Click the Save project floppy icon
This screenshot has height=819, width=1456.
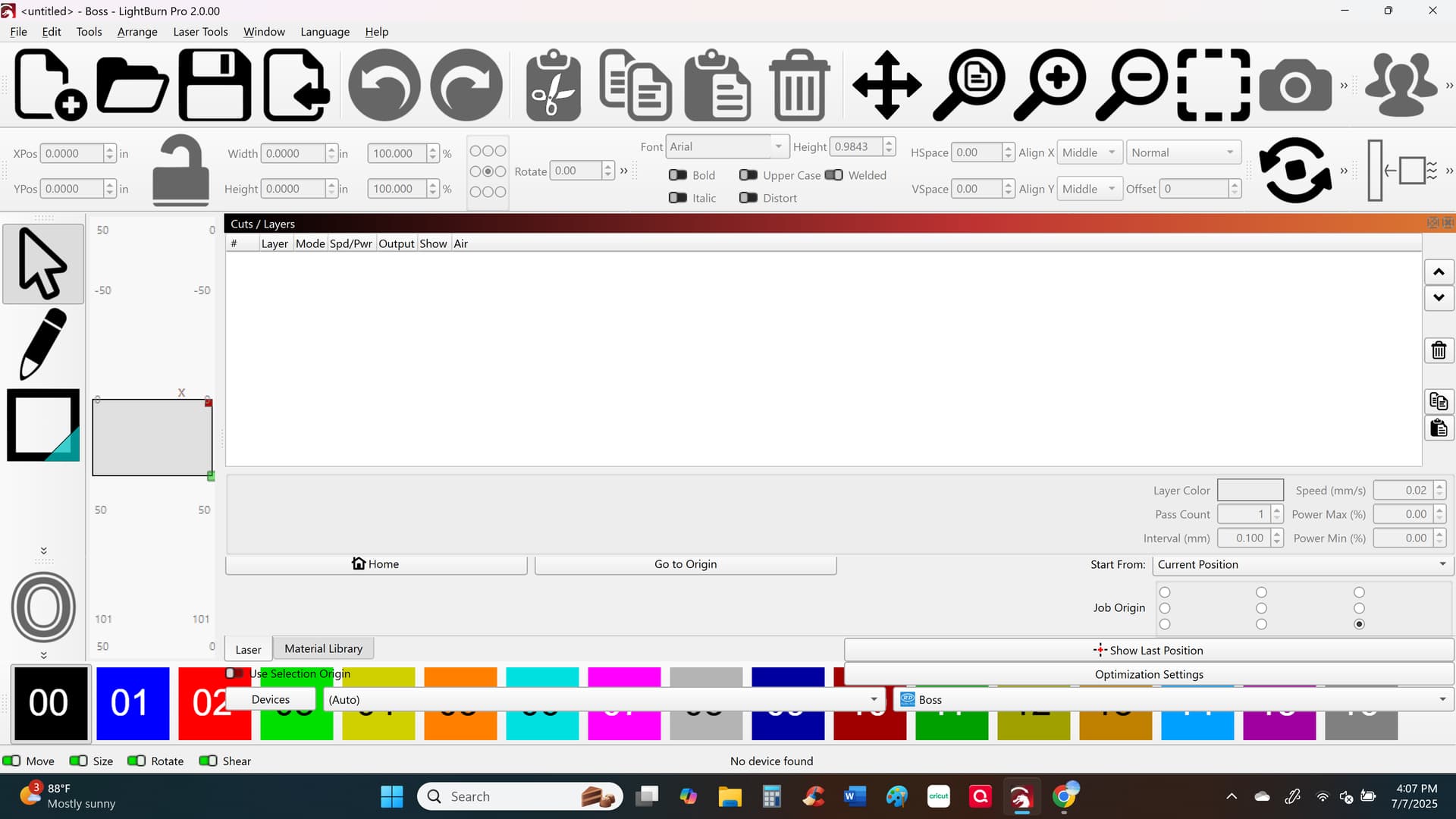[215, 85]
